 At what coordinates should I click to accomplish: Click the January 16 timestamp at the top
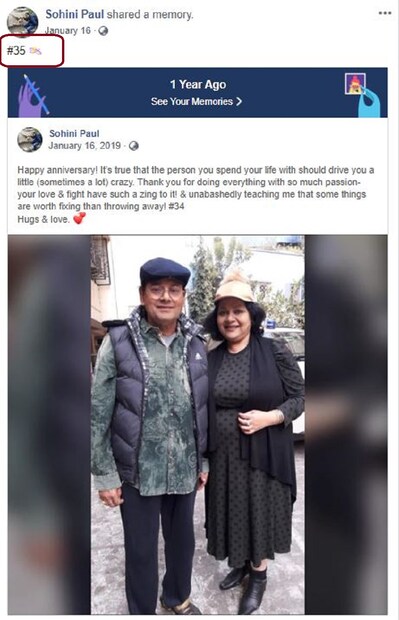[x=68, y=31]
